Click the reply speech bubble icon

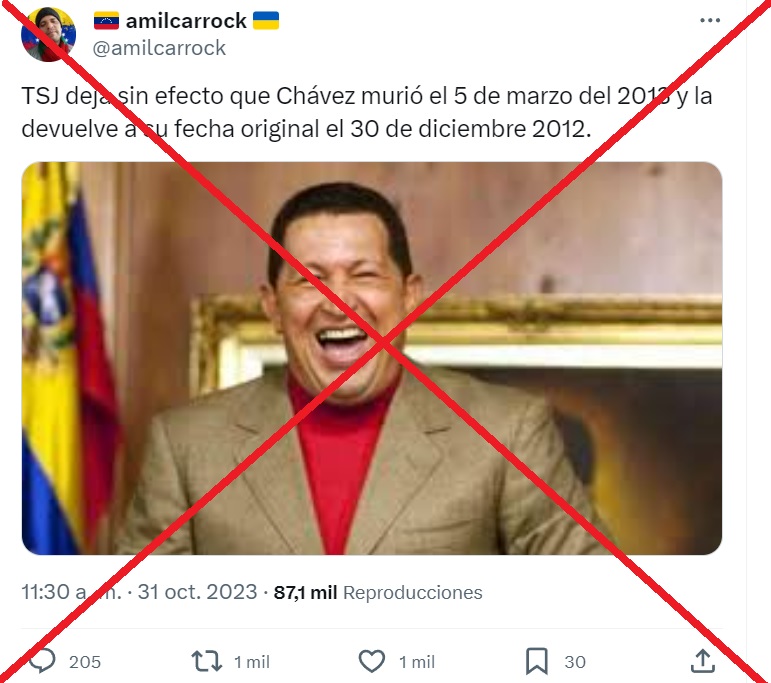point(42,660)
